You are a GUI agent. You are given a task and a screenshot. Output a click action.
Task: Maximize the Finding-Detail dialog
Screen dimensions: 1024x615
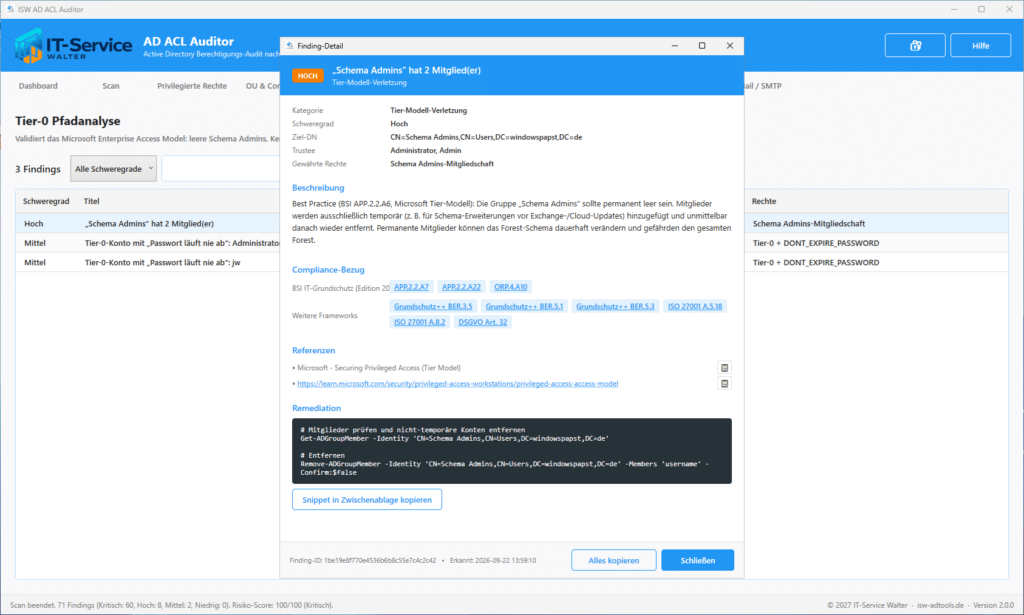tap(702, 46)
